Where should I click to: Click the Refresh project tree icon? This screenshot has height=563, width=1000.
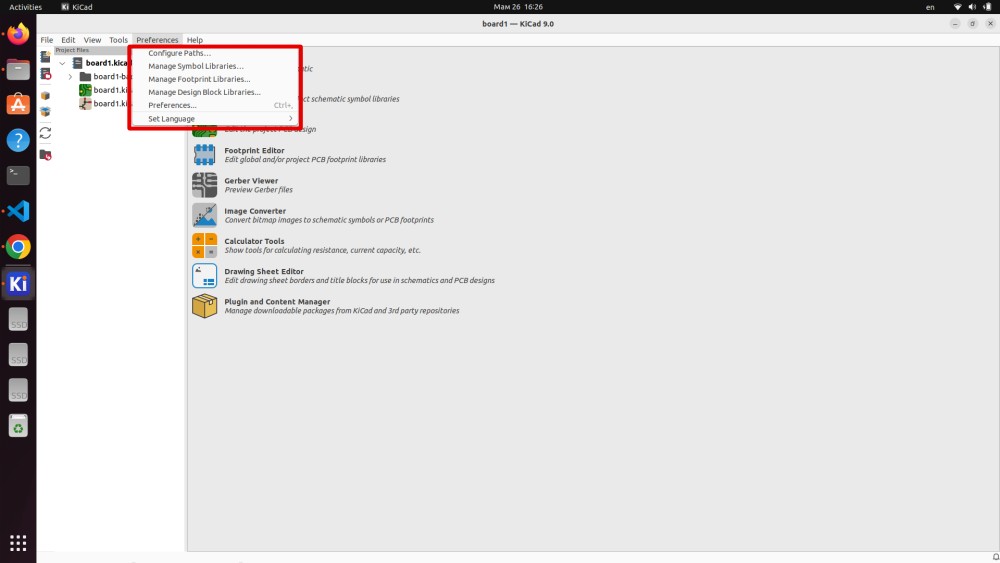(45, 133)
